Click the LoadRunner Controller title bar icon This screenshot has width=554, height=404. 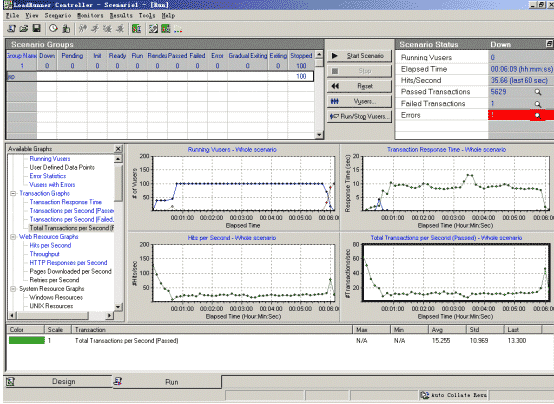pyautogui.click(x=8, y=5)
